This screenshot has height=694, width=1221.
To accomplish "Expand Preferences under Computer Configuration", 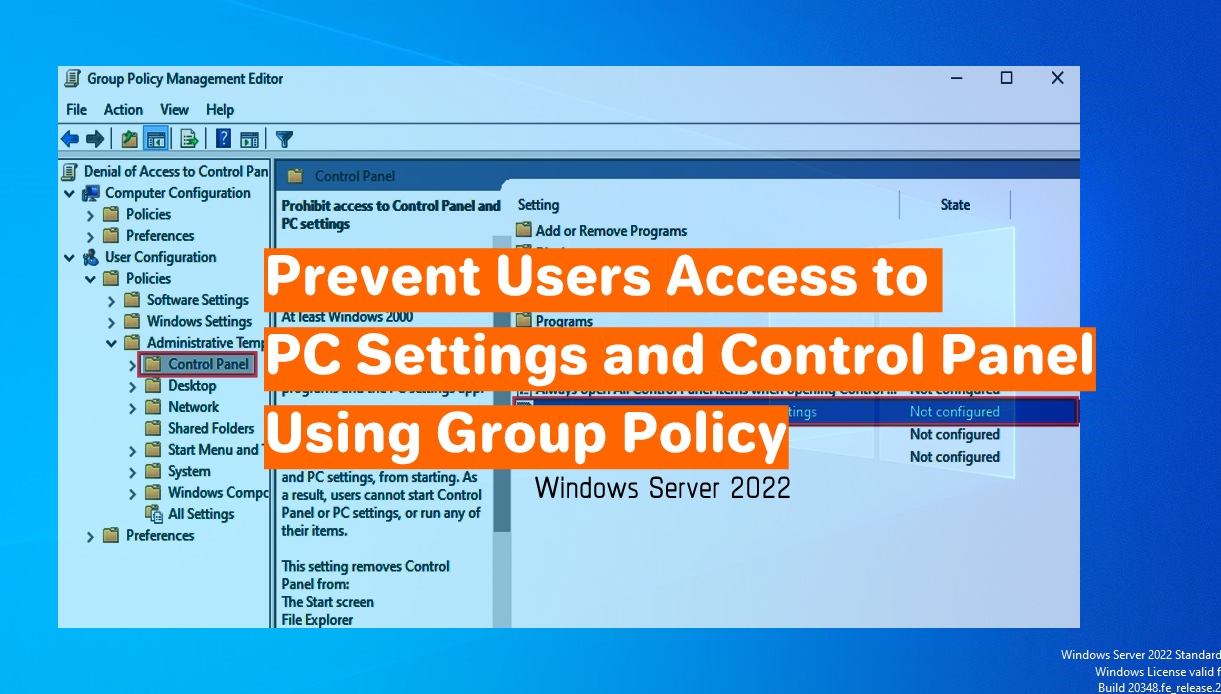I will coord(90,236).
